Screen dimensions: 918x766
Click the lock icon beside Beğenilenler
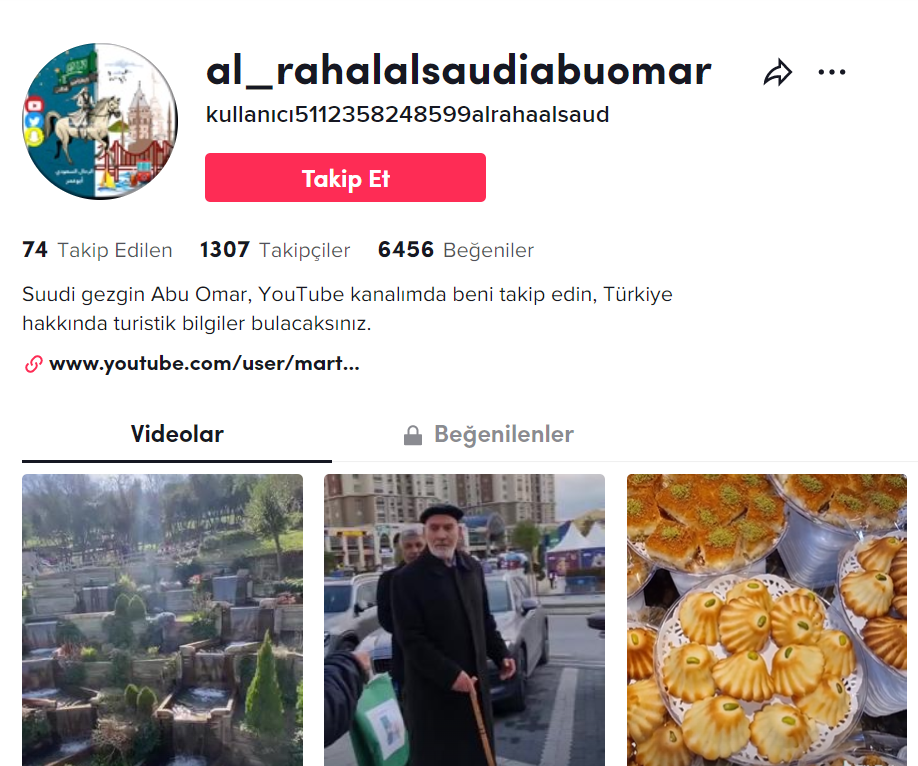413,435
